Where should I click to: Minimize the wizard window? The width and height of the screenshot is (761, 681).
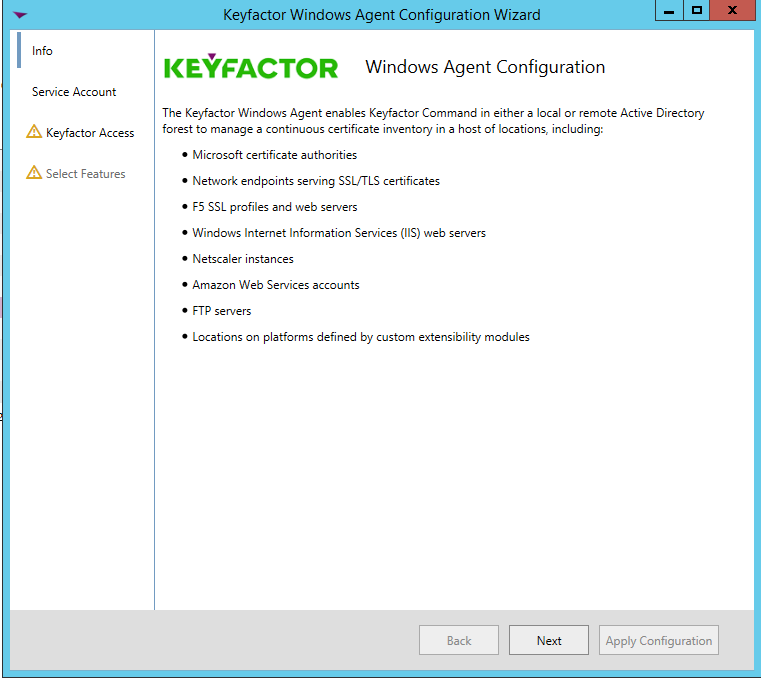click(x=669, y=10)
